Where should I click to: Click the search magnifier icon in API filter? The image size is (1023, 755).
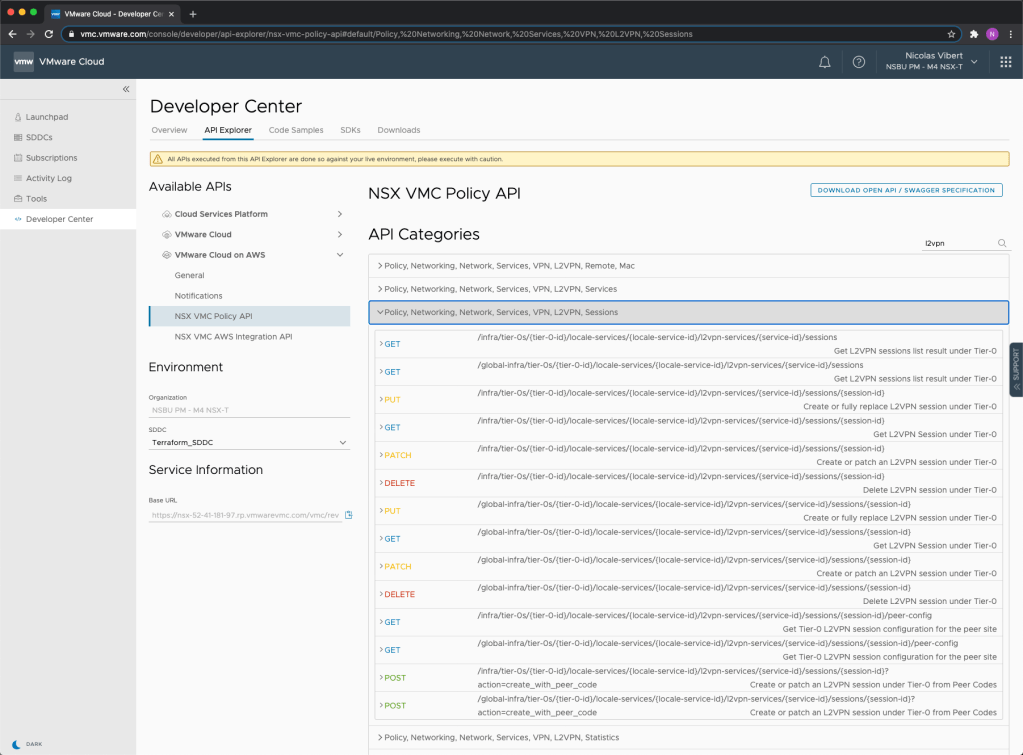point(1001,243)
